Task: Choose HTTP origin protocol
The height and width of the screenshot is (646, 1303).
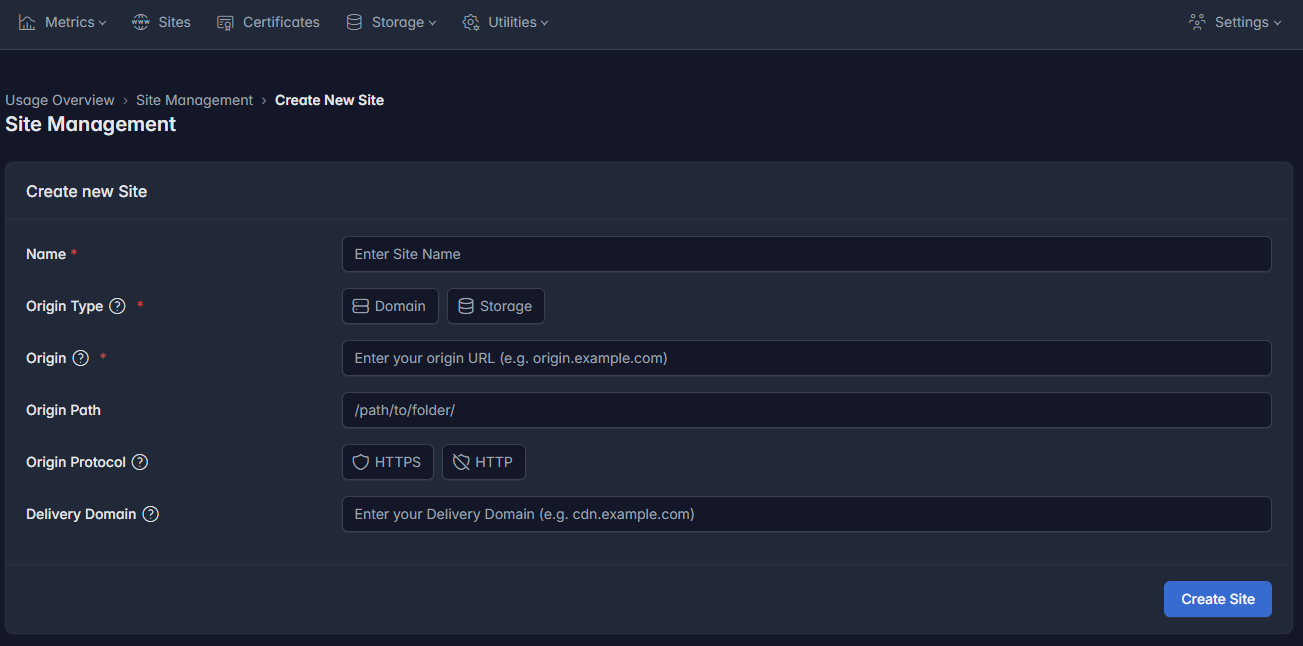Action: pyautogui.click(x=484, y=462)
